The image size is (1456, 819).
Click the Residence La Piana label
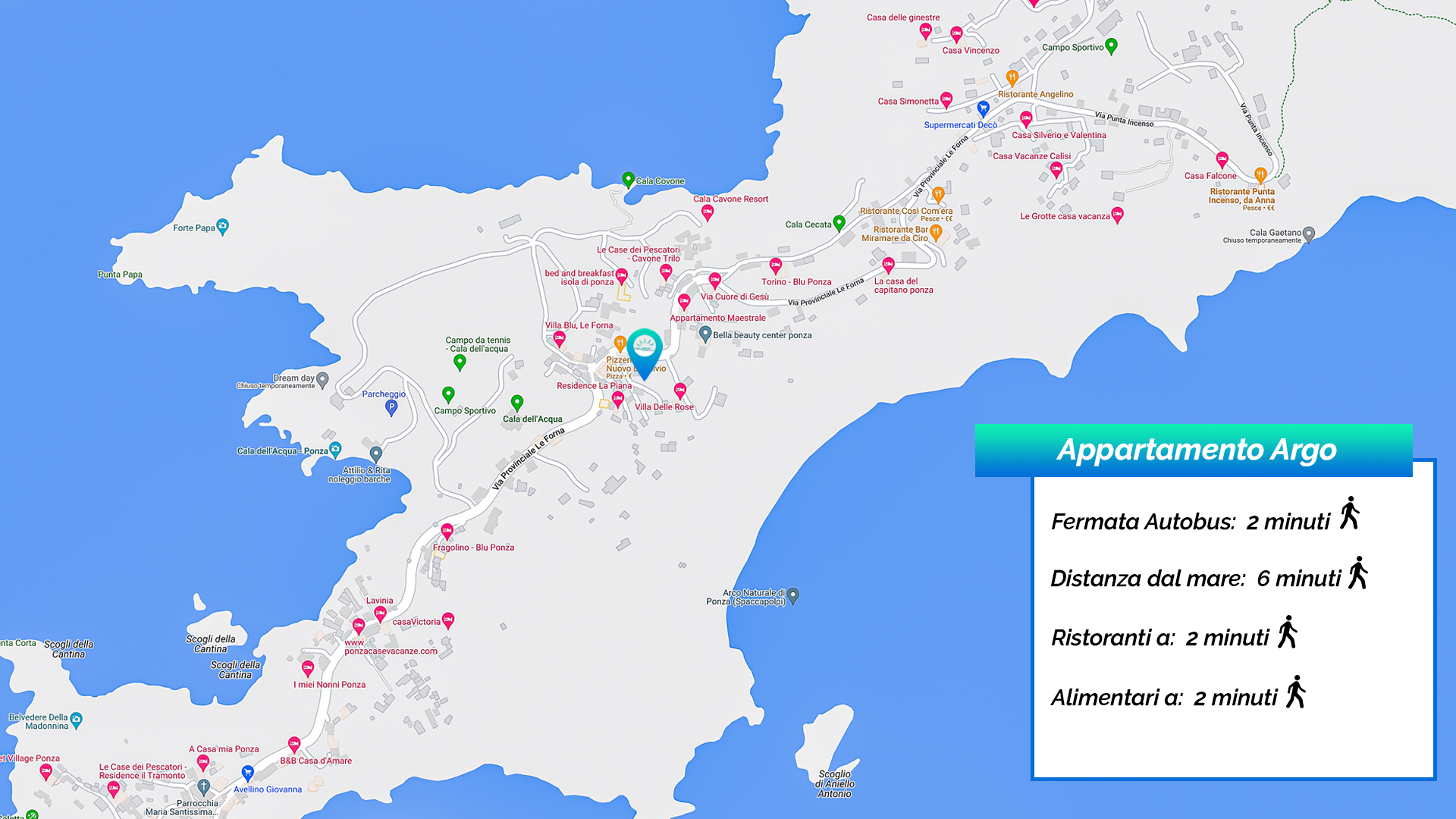pyautogui.click(x=594, y=386)
